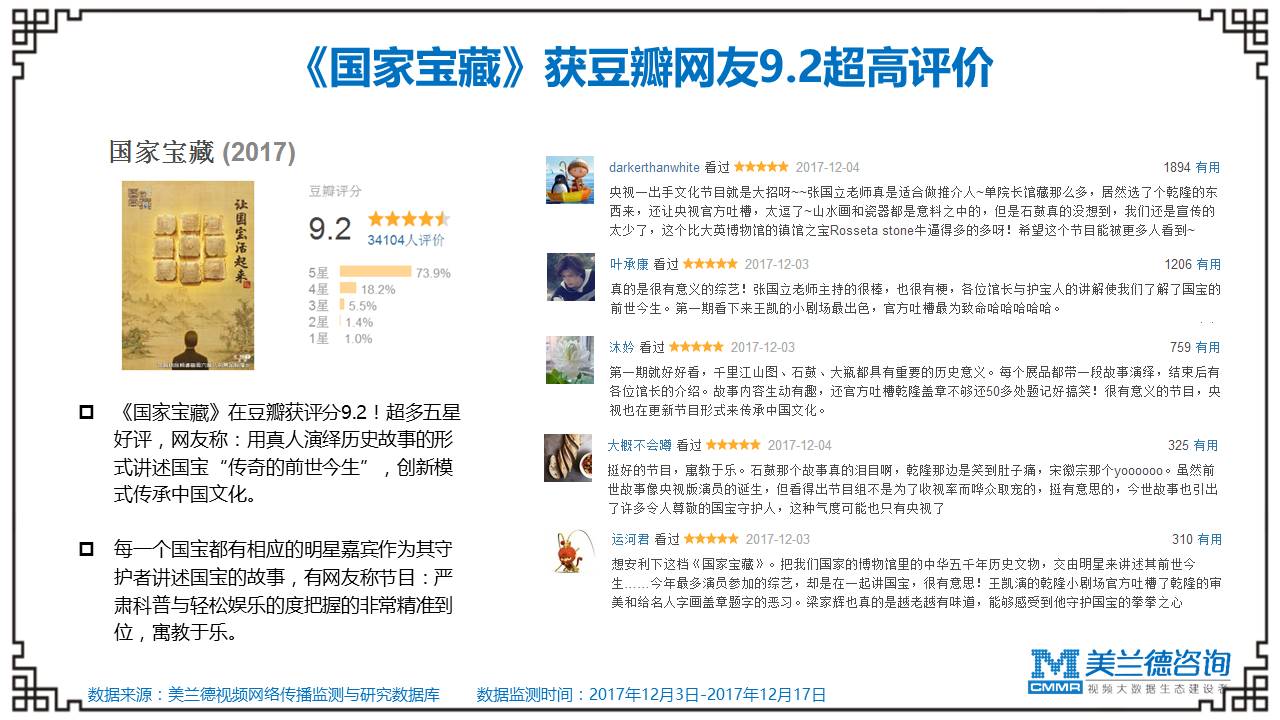
Task: Click star rating in 运河君's review
Action: click(x=712, y=539)
